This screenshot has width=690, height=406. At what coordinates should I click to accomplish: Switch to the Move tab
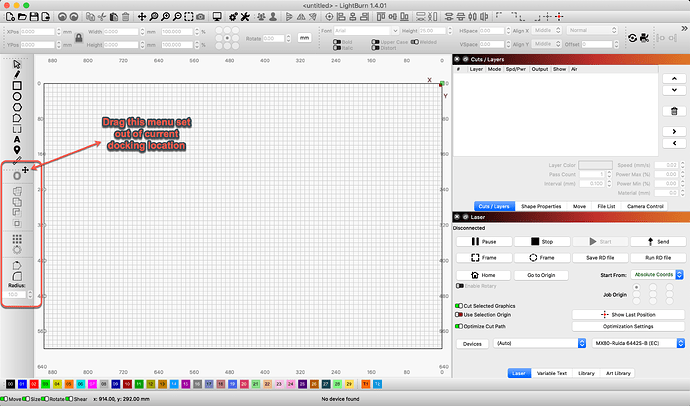(x=579, y=206)
